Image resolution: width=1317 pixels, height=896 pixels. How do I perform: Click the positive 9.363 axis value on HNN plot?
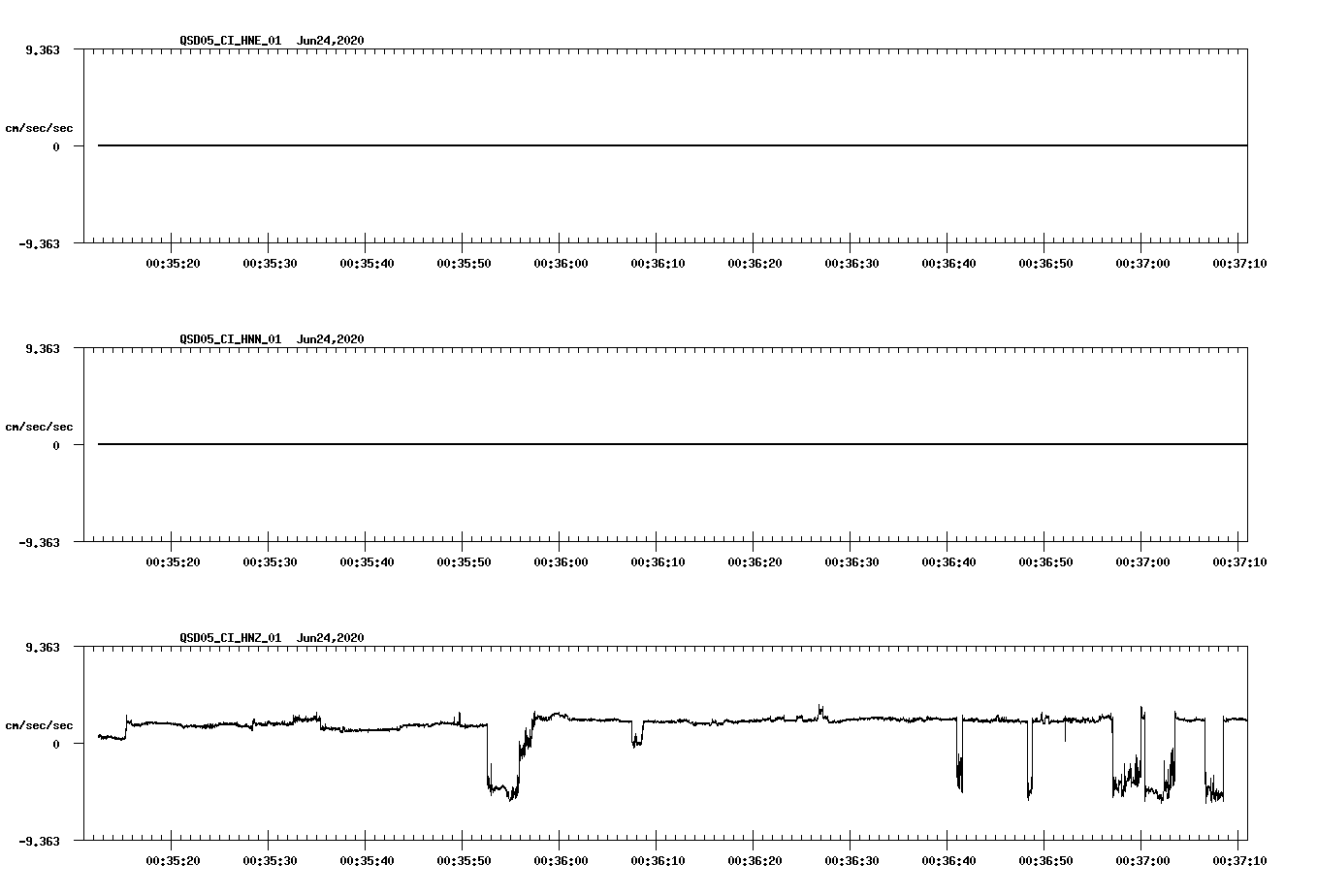pos(43,348)
